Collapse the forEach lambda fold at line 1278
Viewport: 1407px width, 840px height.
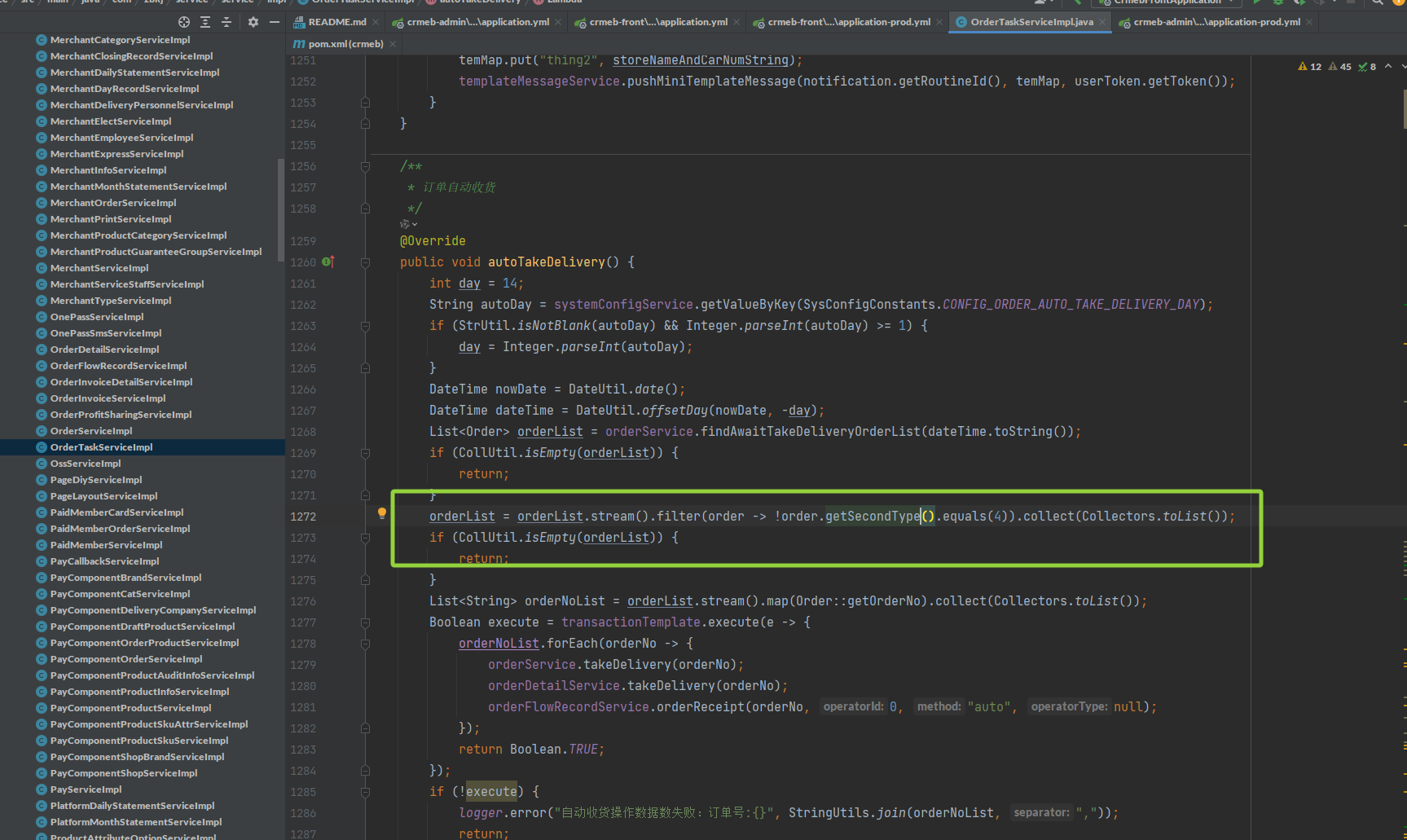[365, 644]
